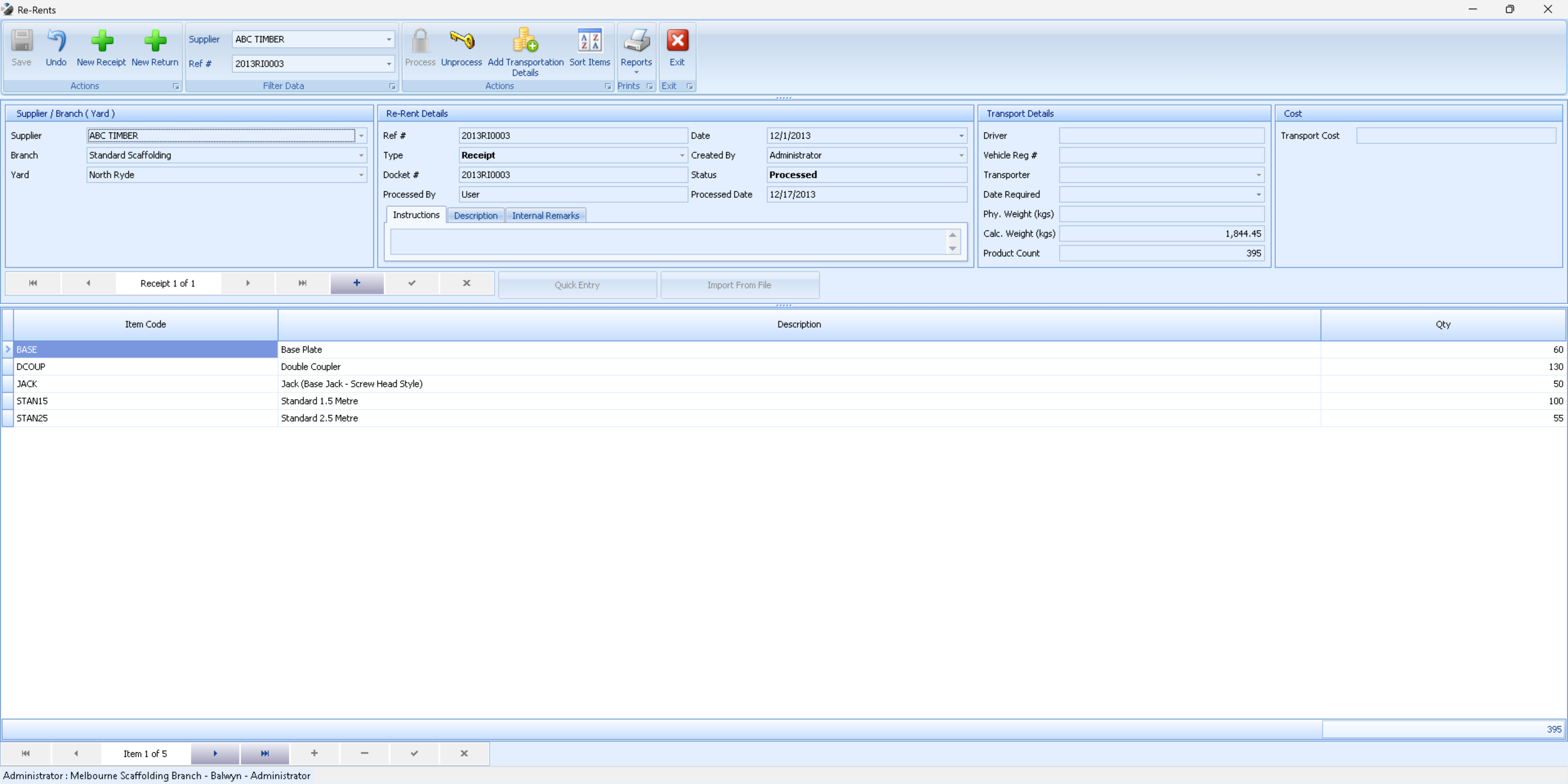Click the red Exit icon
Screen dimensions: 1568x784
[677, 42]
